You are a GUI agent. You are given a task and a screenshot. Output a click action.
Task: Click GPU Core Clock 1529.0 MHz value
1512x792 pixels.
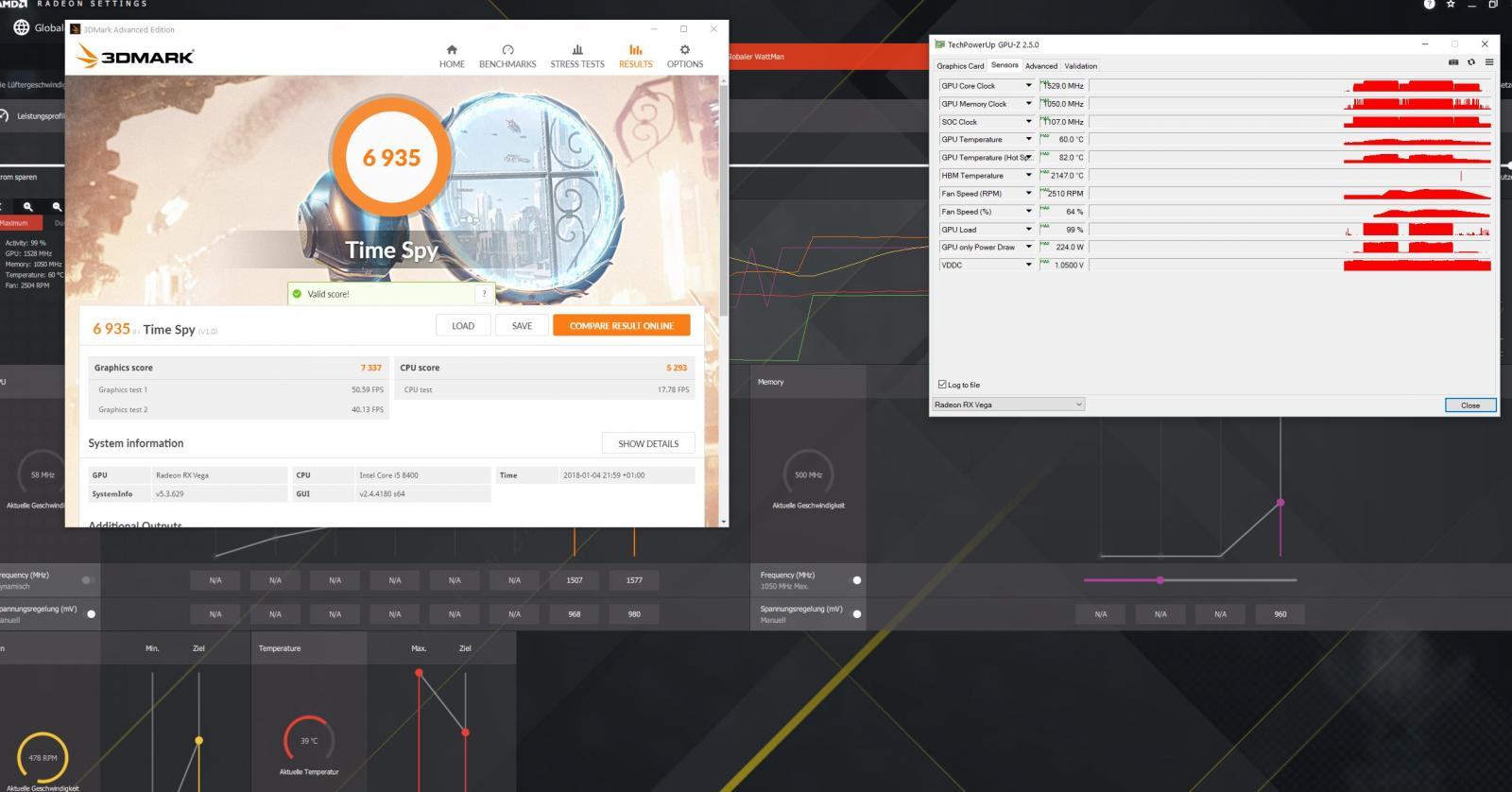pos(1064,86)
